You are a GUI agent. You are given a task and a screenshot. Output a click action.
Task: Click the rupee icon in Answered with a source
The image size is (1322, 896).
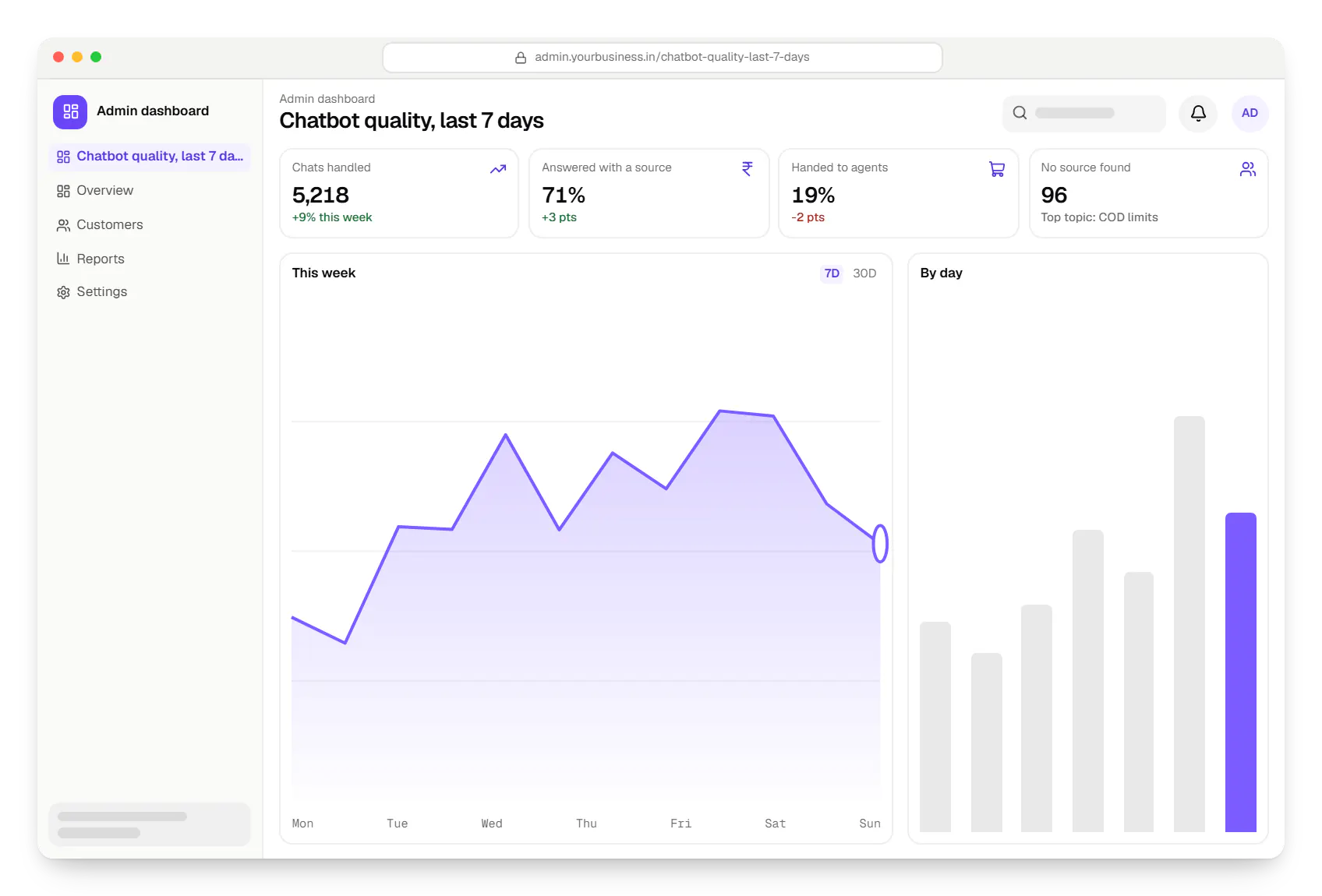pos(747,169)
